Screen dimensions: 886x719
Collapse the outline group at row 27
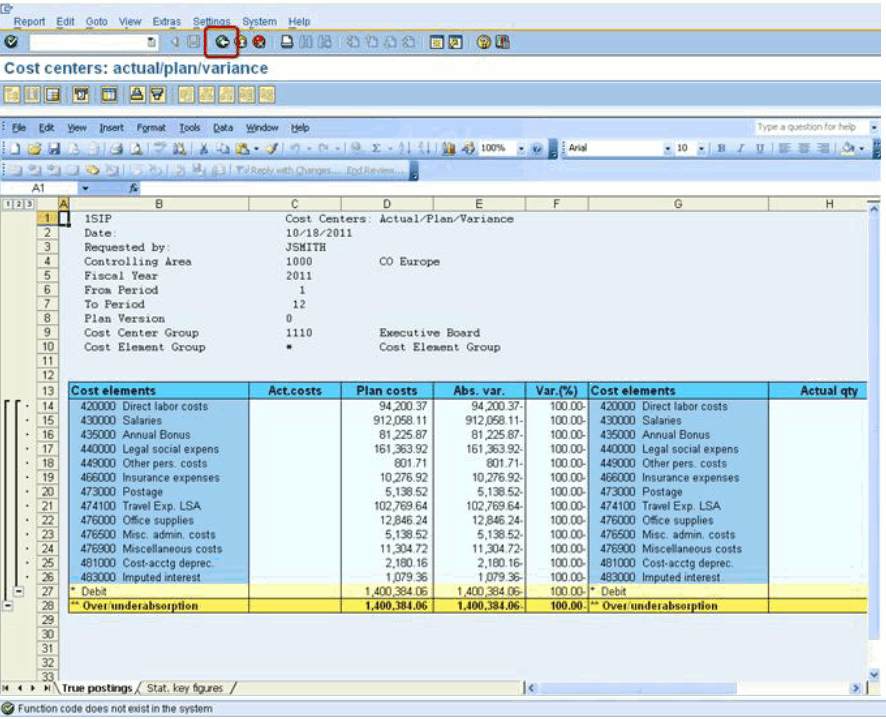pos(20,592)
